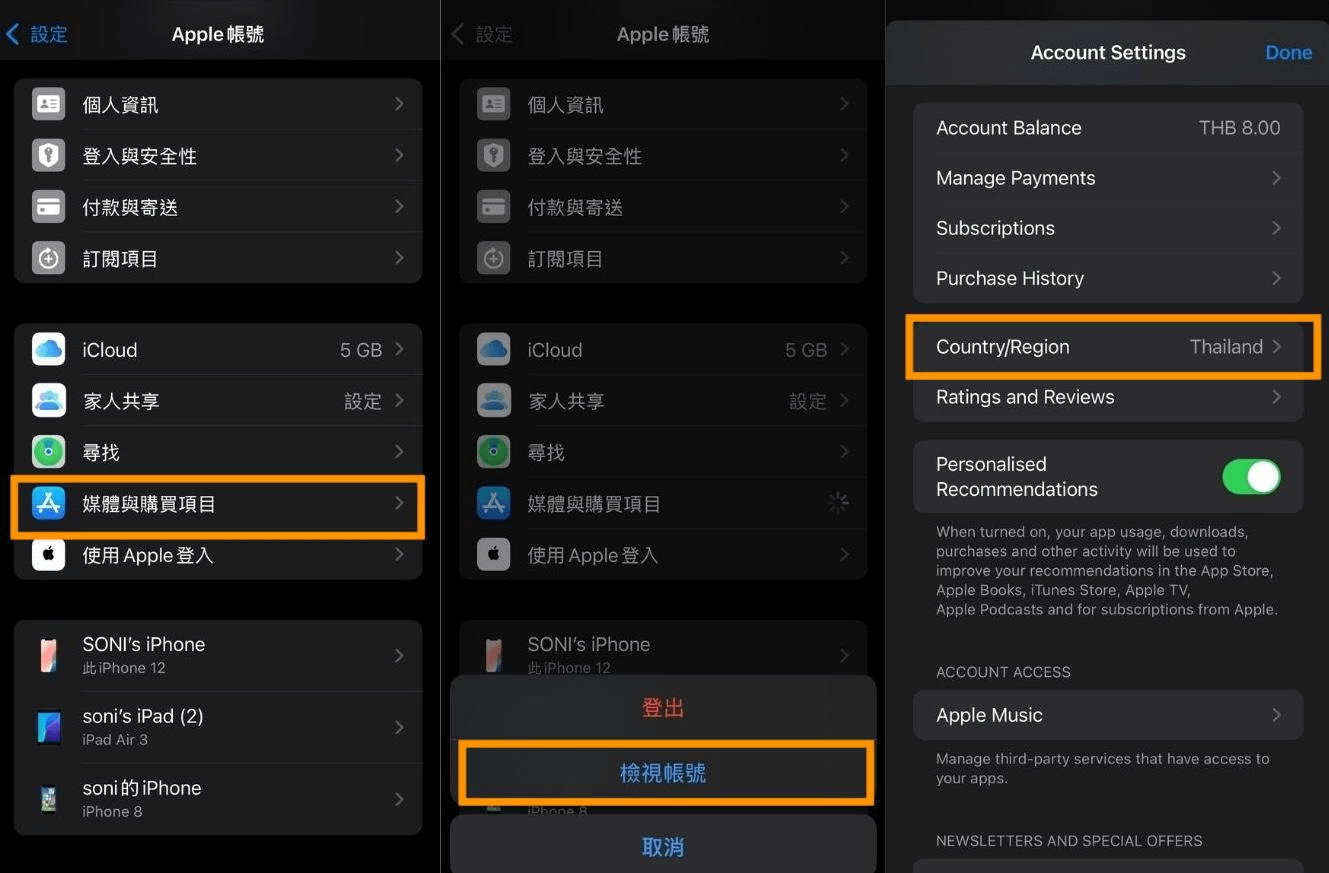
Task: Tap the Personalised Recommendations label
Action: tap(1017, 477)
